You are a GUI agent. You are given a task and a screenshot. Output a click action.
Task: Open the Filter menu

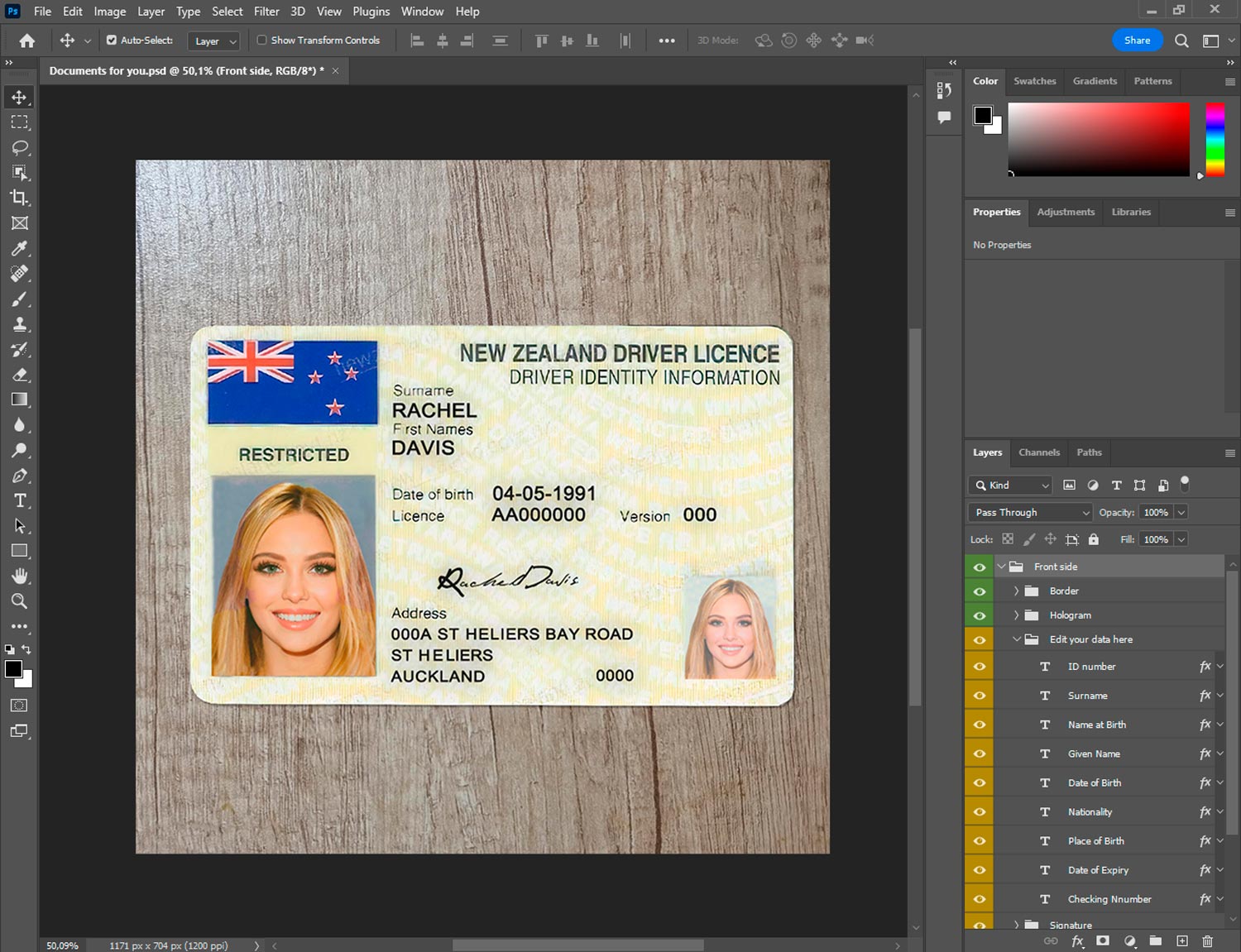pyautogui.click(x=266, y=12)
